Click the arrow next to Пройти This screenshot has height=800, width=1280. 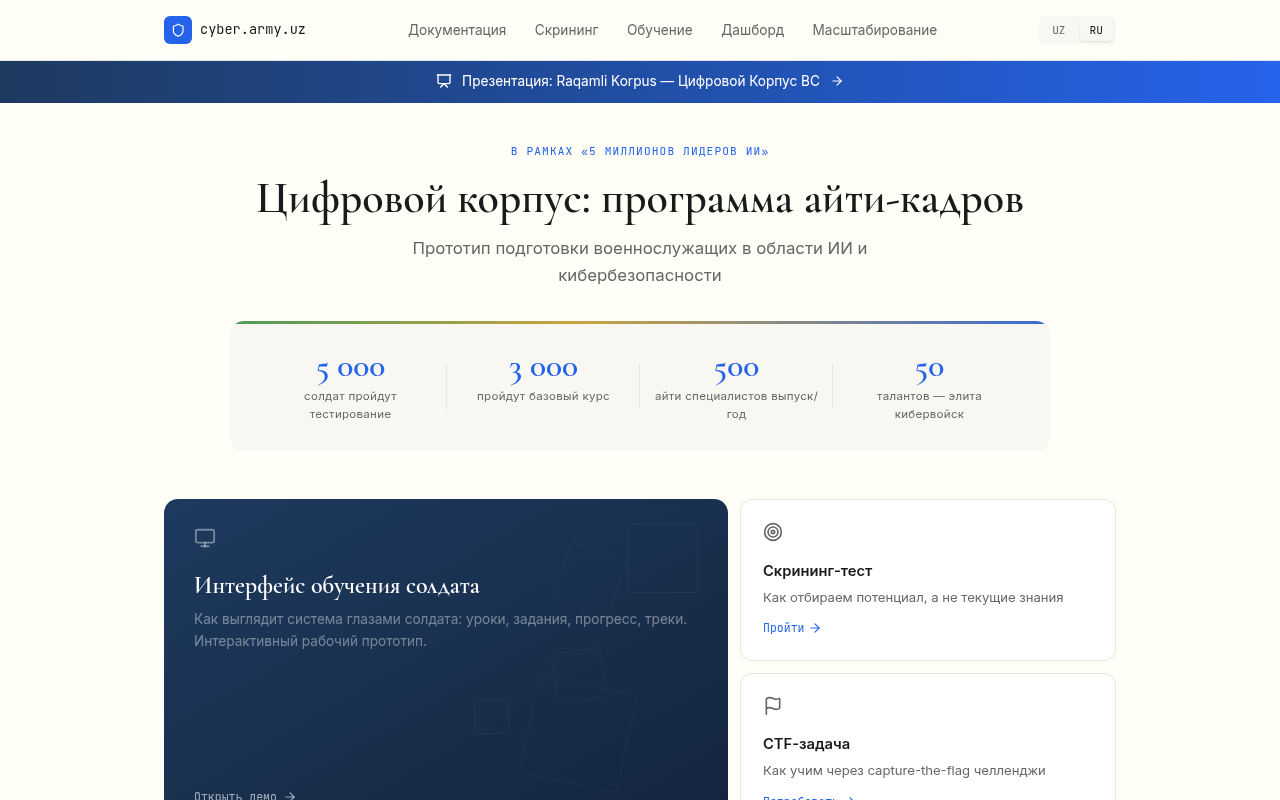pos(815,628)
